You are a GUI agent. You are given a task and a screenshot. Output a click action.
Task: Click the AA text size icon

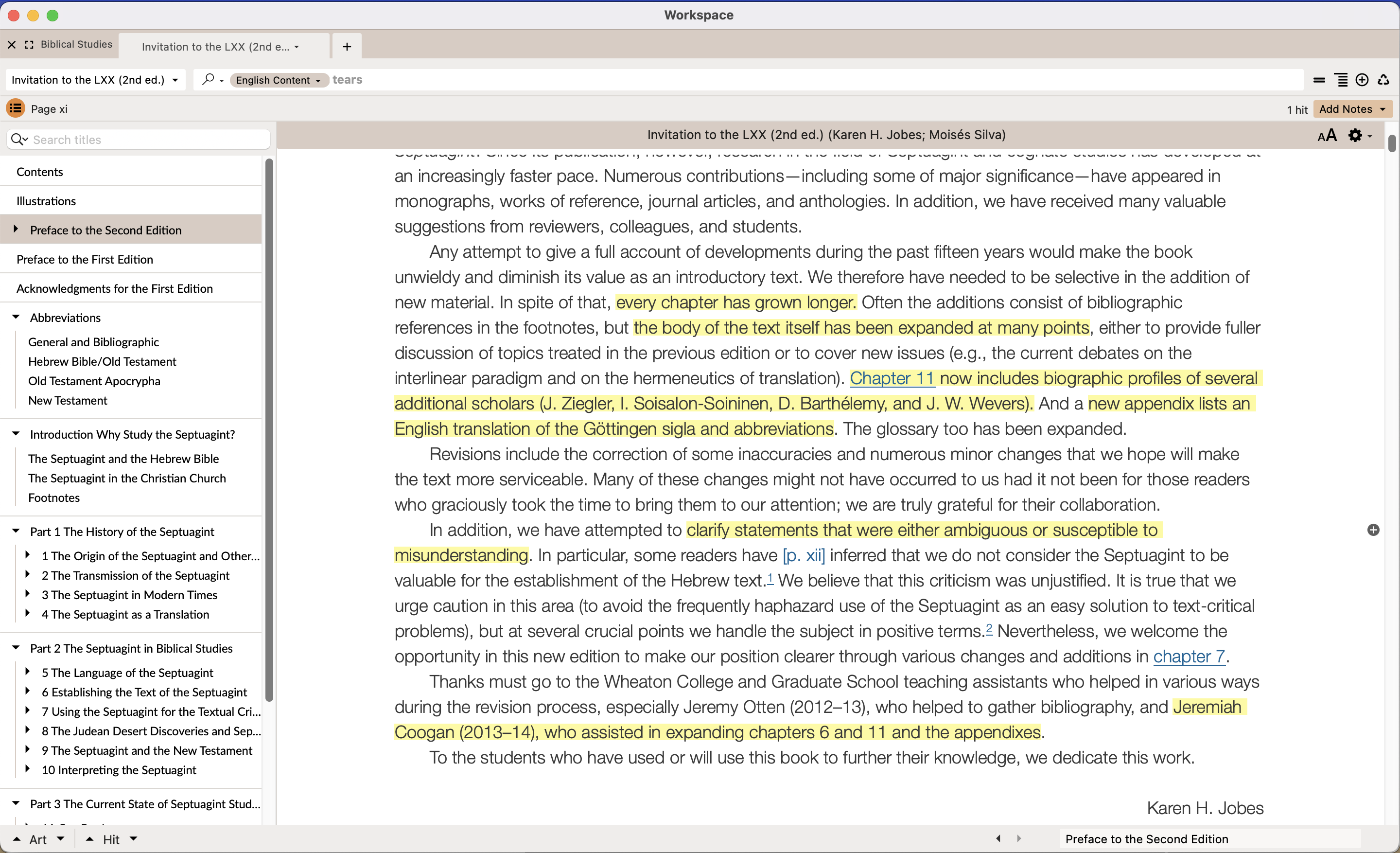(x=1327, y=136)
